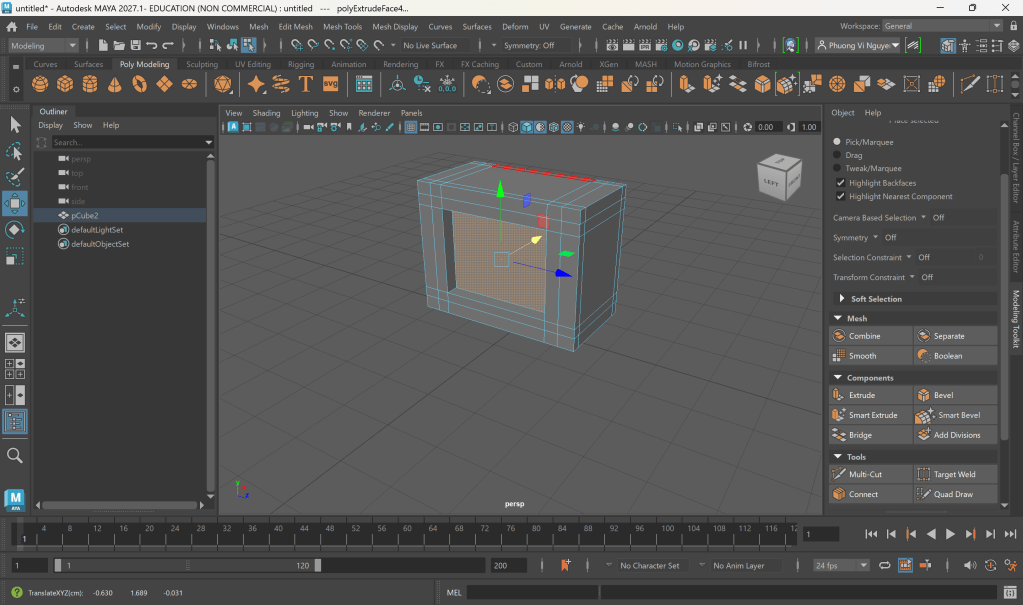The width and height of the screenshot is (1023, 605).
Task: Click the Undo arrow icon
Action: (x=151, y=45)
